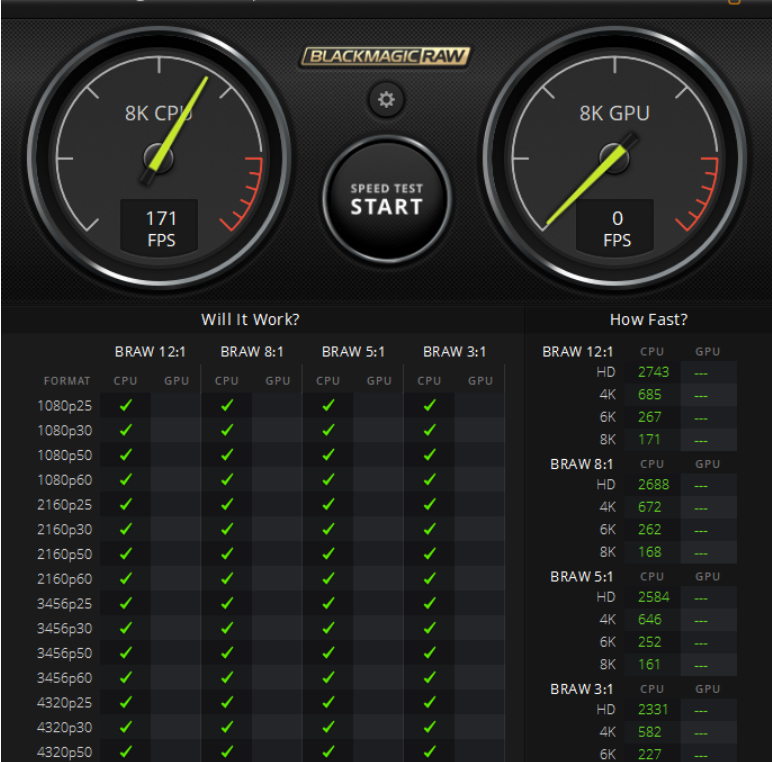Click the 2160p60 format row label

pyautogui.click(x=64, y=579)
